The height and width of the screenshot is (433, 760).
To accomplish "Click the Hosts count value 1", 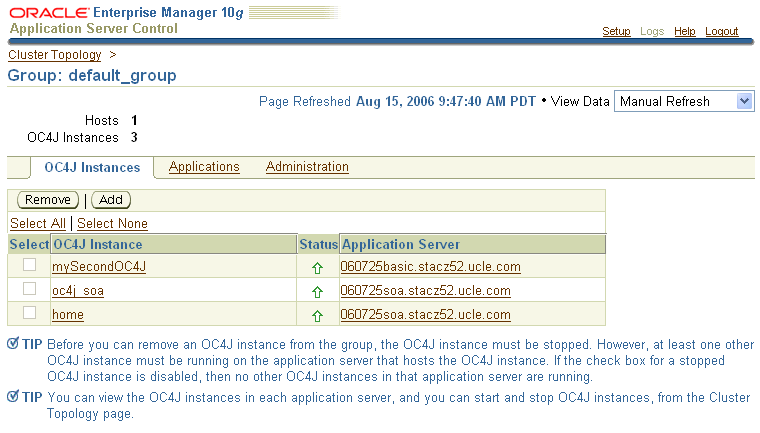I will (134, 120).
